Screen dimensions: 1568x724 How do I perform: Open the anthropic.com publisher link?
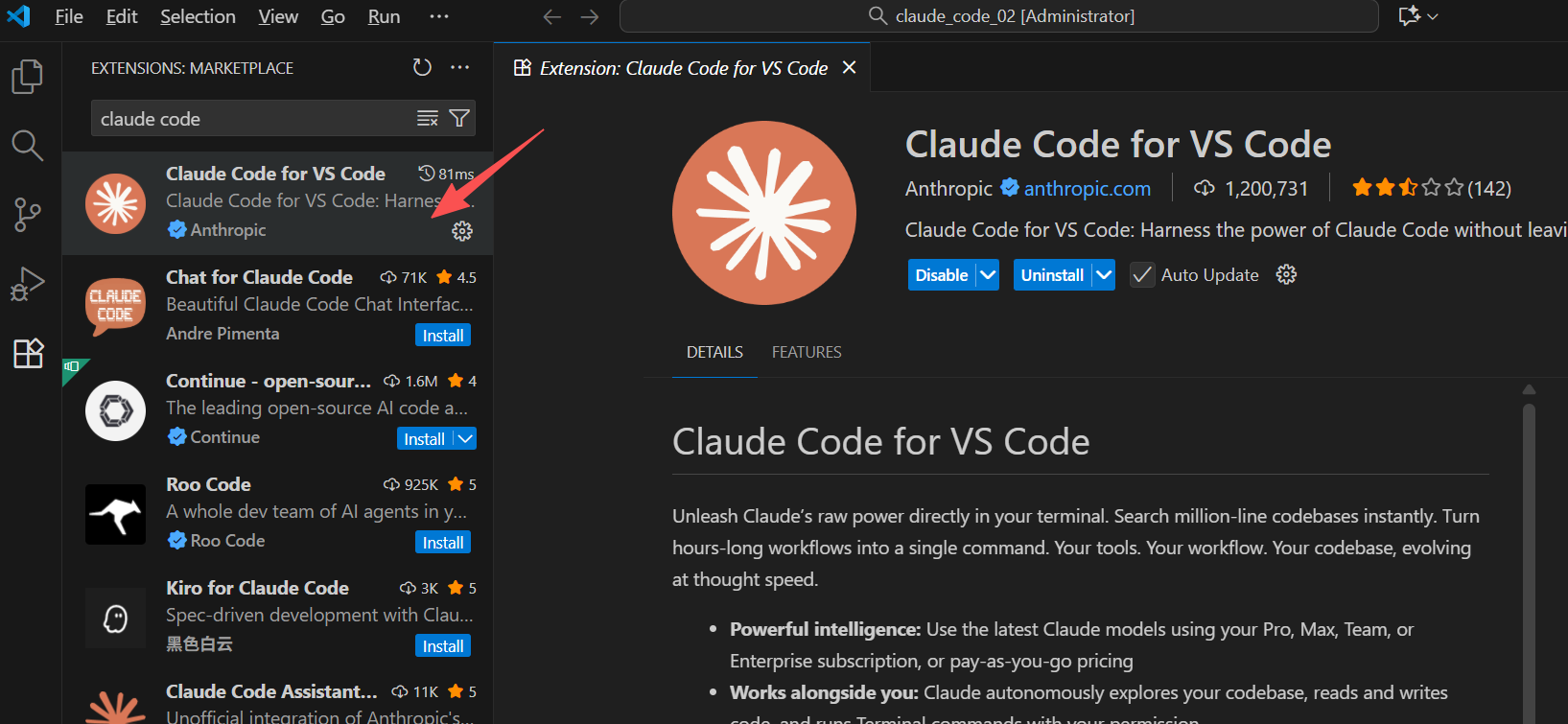(1087, 188)
